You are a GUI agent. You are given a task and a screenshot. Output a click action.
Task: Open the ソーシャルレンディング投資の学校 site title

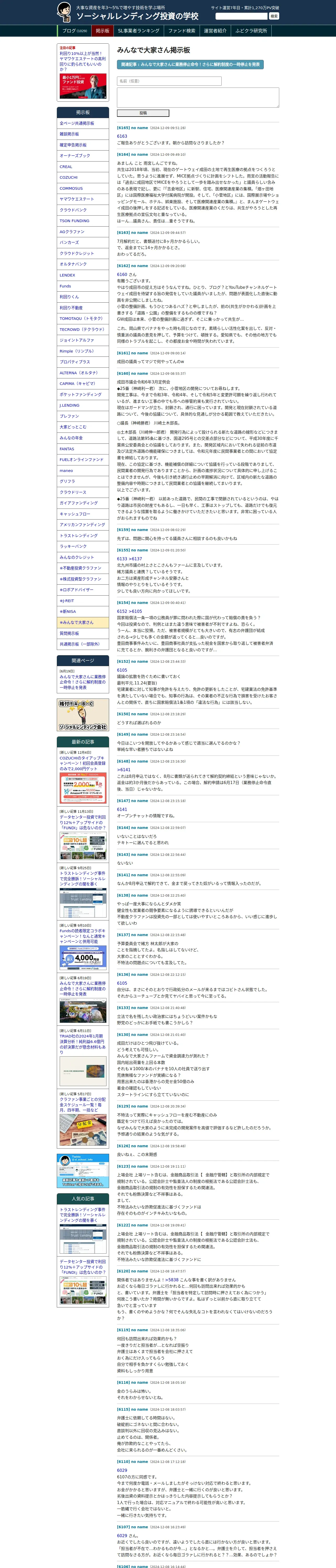click(137, 16)
